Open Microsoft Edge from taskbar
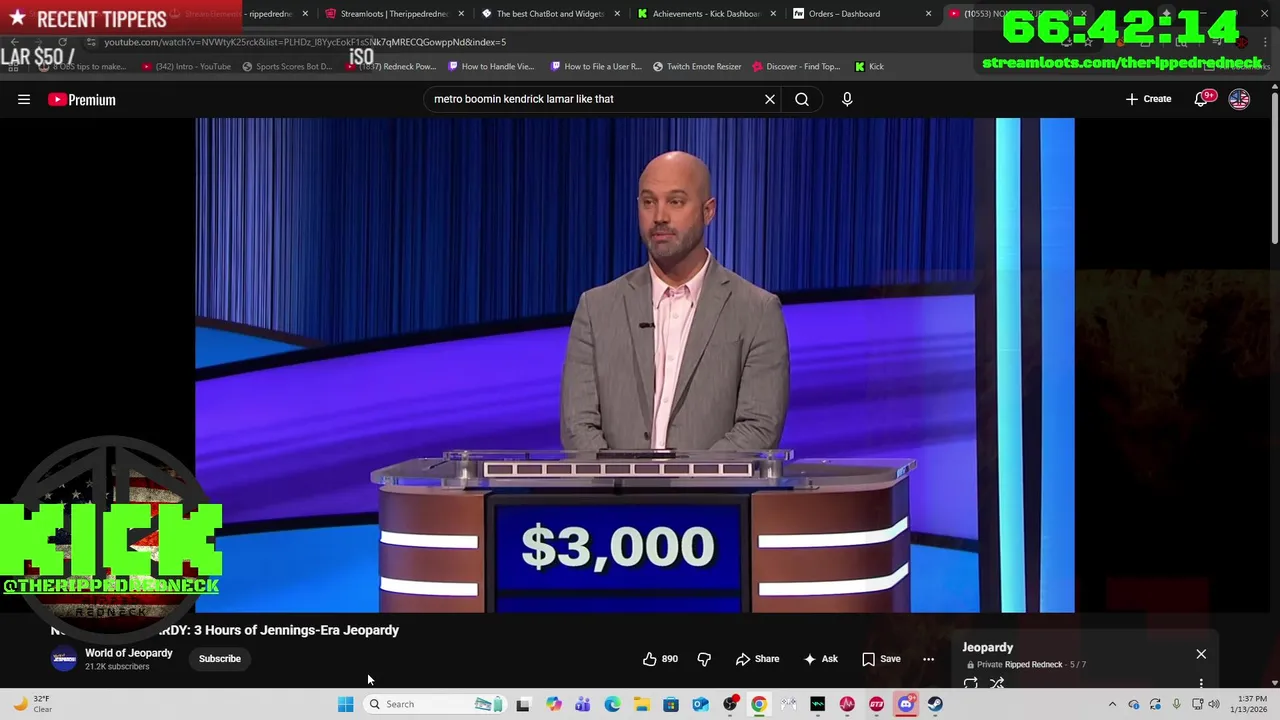The height and width of the screenshot is (720, 1280). tap(612, 704)
